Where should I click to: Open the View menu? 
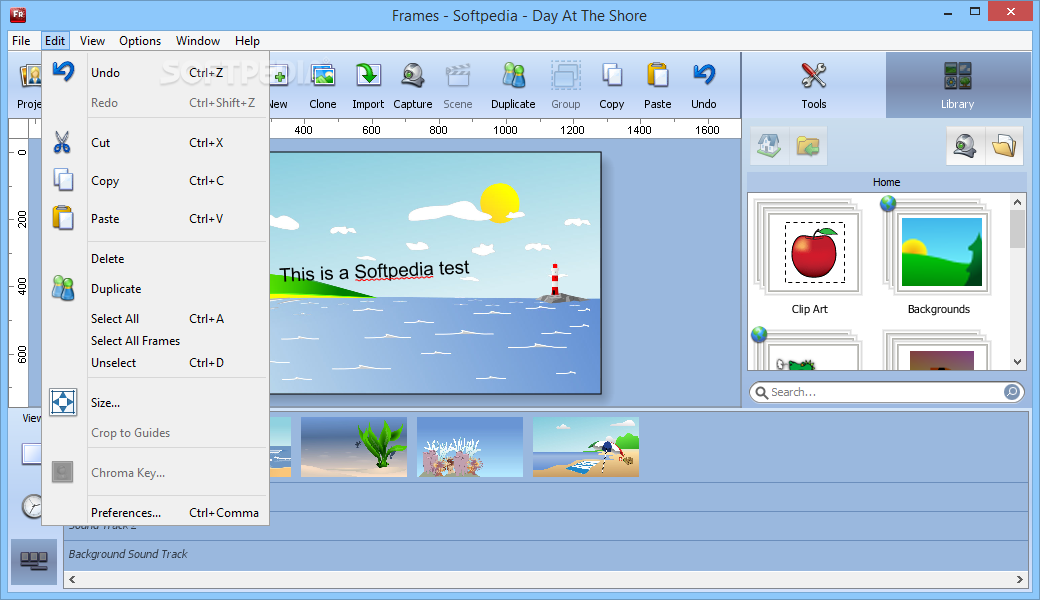tap(92, 41)
